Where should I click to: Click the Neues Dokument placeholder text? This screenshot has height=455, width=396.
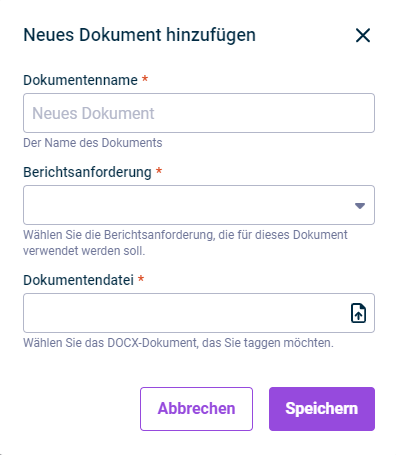[93, 113]
